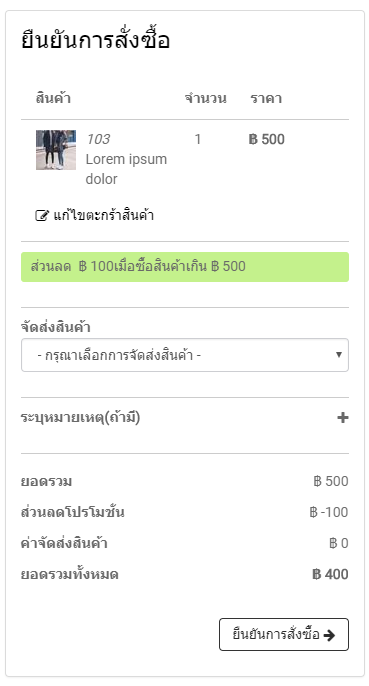Click the item price ฿ 500
Screen dimensions: 369x686
coord(267,139)
